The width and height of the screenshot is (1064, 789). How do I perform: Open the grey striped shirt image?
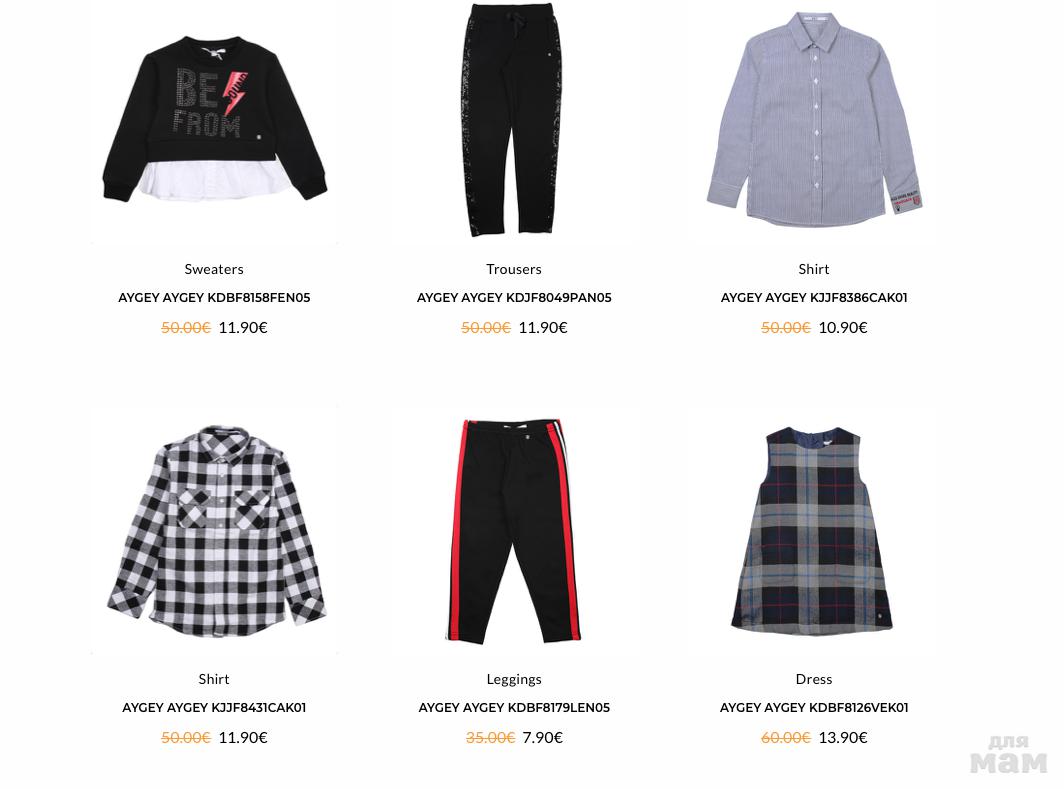click(x=814, y=119)
